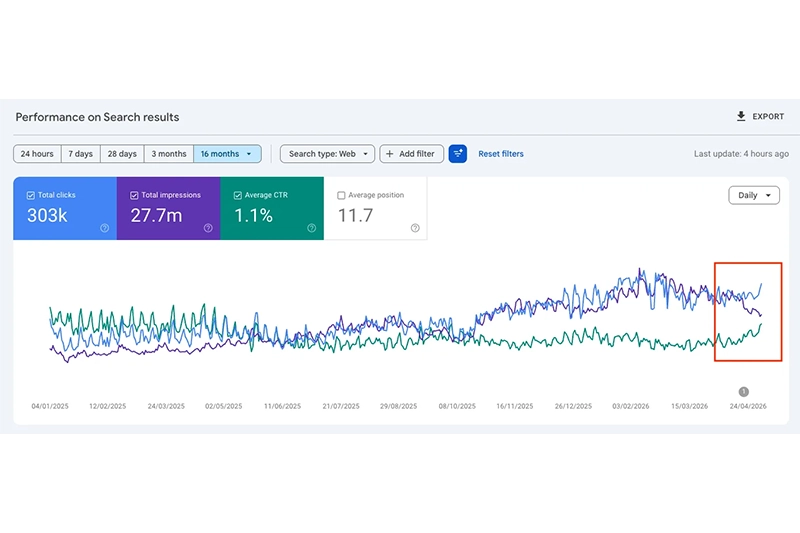
Task: Select the 3 months range tab
Action: point(169,154)
